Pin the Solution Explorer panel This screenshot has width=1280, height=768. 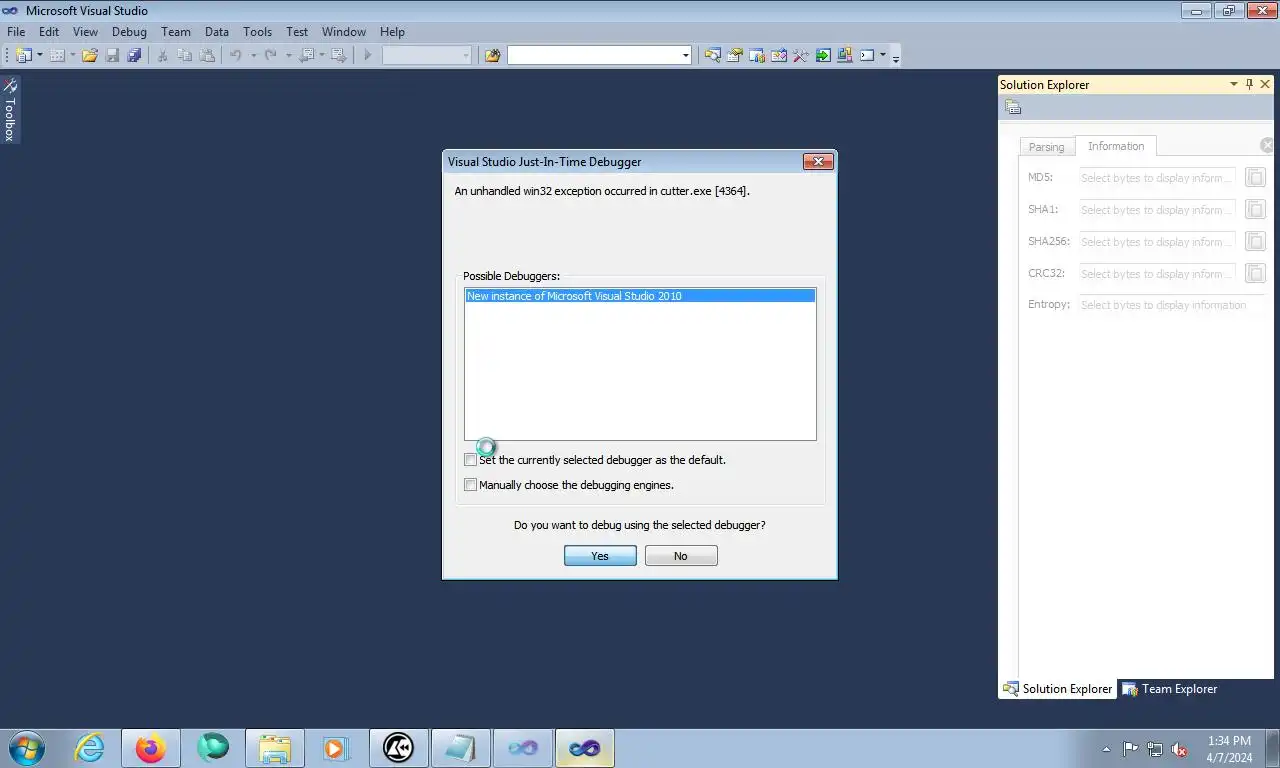1249,85
